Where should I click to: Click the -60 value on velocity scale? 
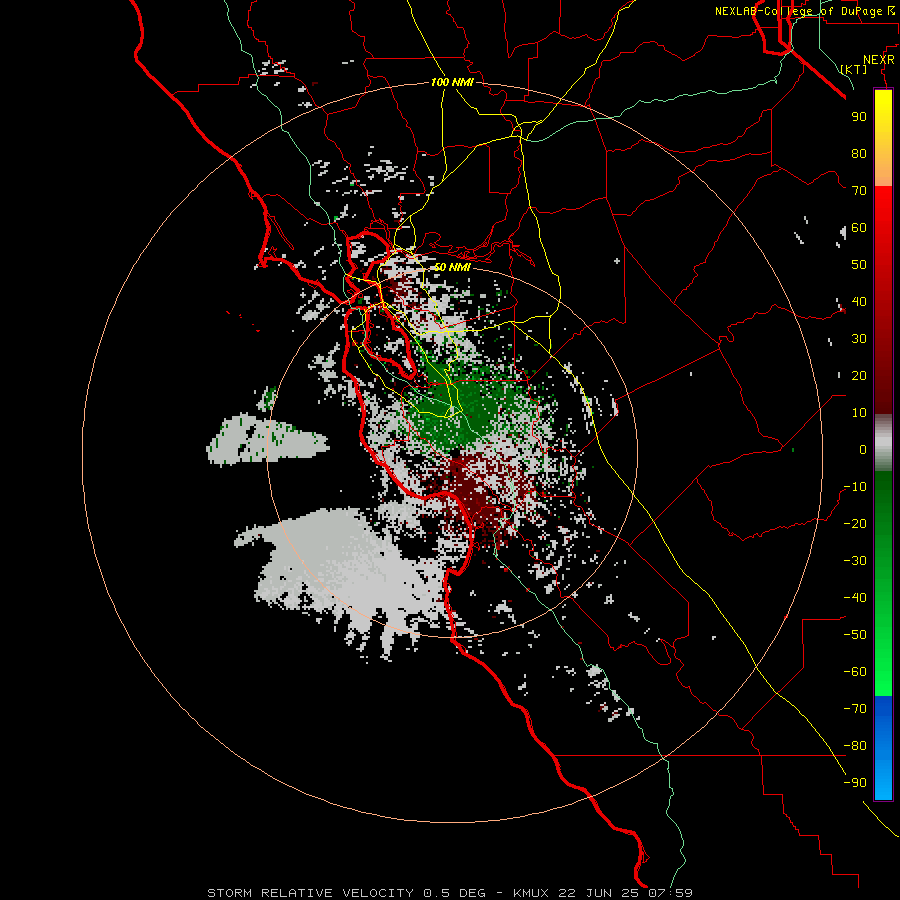click(x=855, y=672)
